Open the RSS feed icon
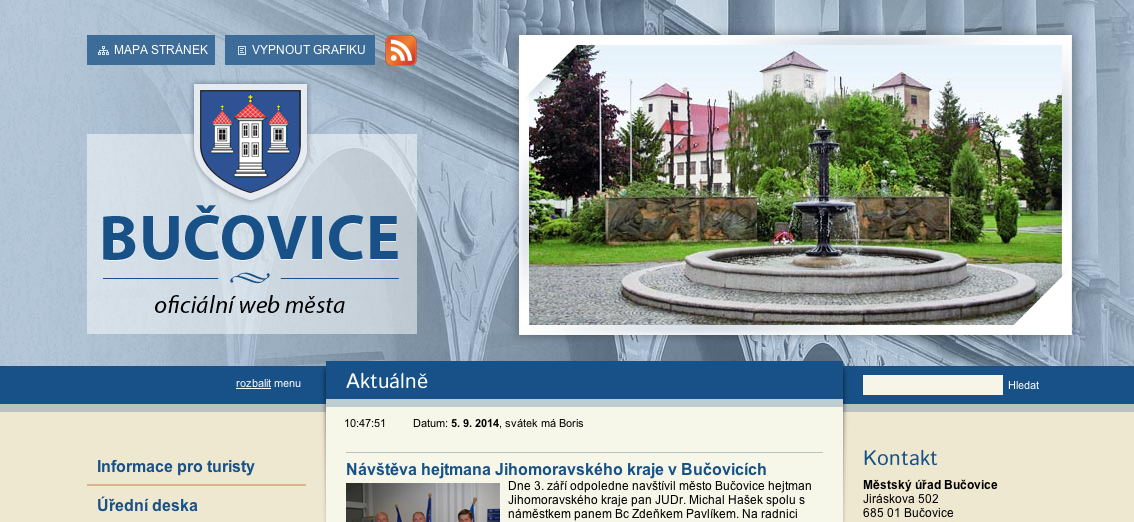The width and height of the screenshot is (1134, 522). point(401,51)
